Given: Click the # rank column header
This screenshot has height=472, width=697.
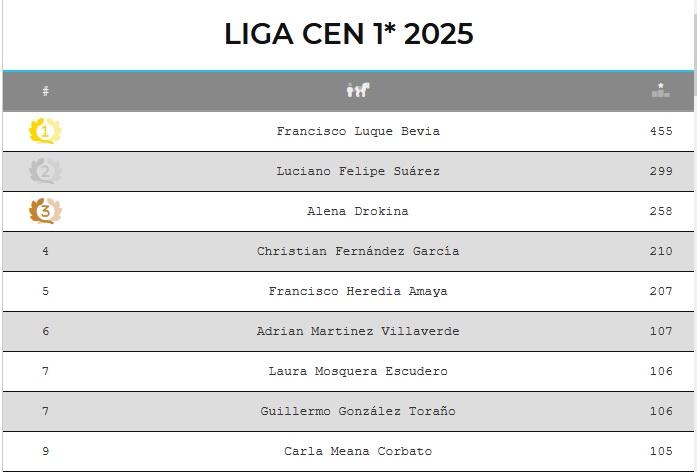Looking at the screenshot, I should click(x=45, y=91).
